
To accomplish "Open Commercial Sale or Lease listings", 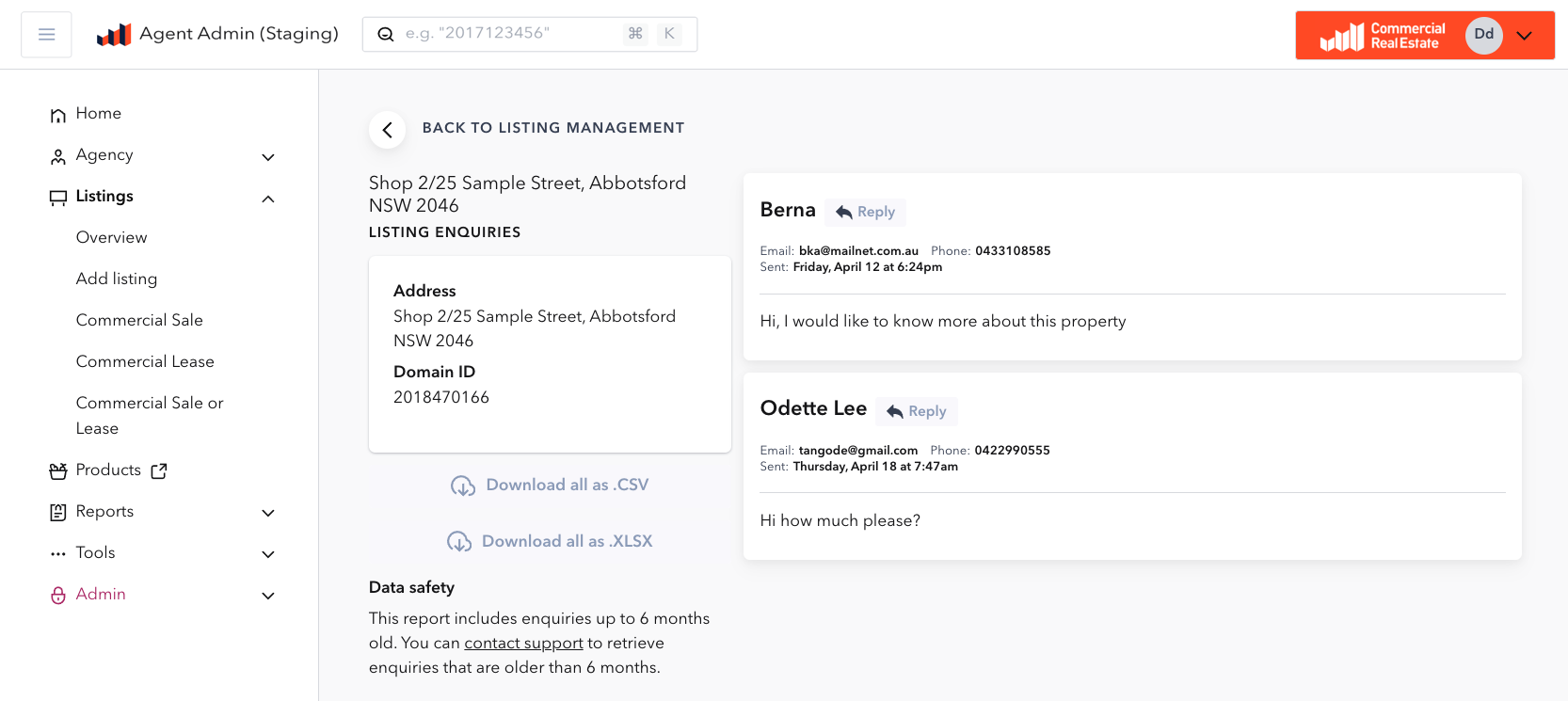I will (150, 416).
